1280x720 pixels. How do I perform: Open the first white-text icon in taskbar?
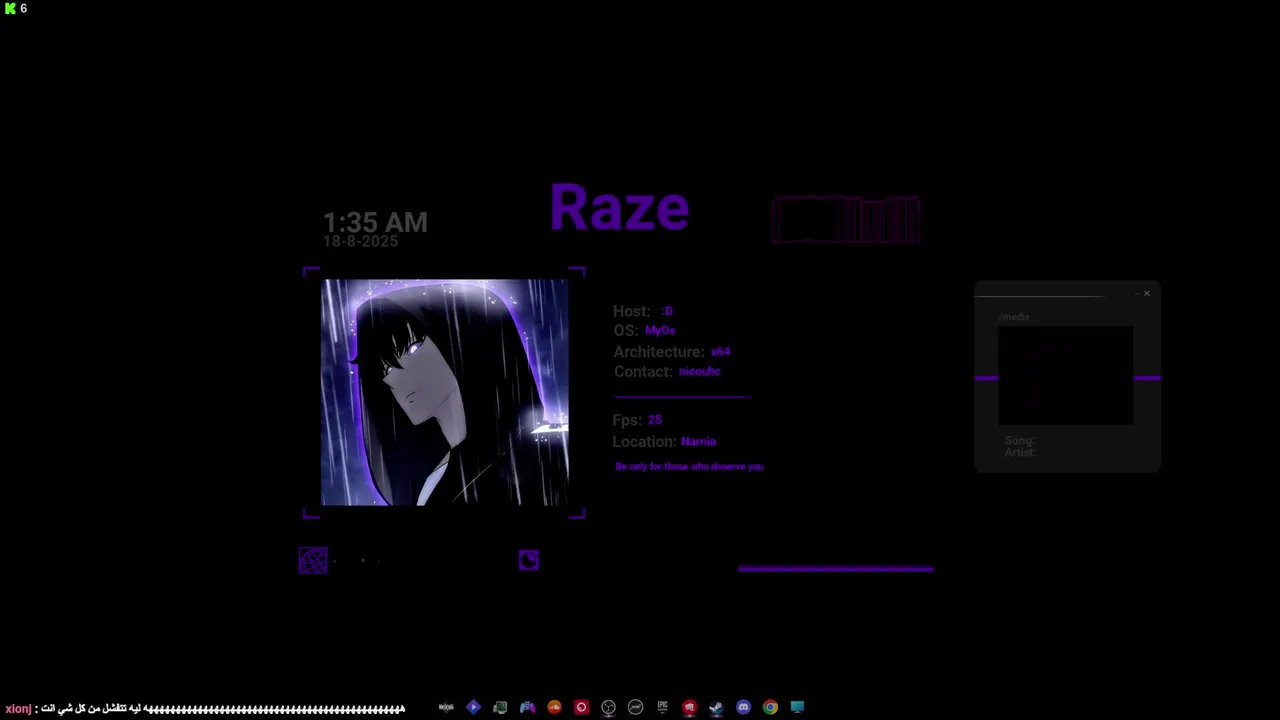446,707
